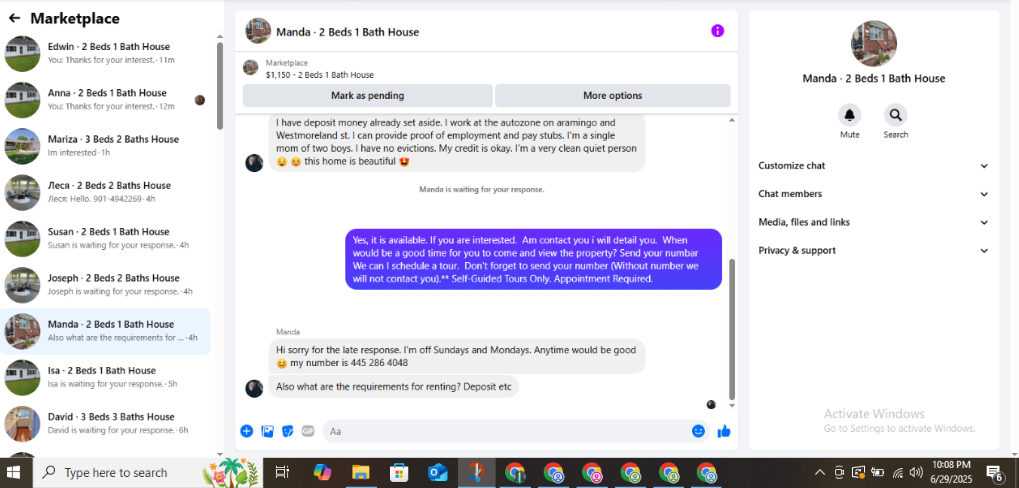Open the emoji picker in message box
Screen dimensions: 1019x488
coord(698,431)
